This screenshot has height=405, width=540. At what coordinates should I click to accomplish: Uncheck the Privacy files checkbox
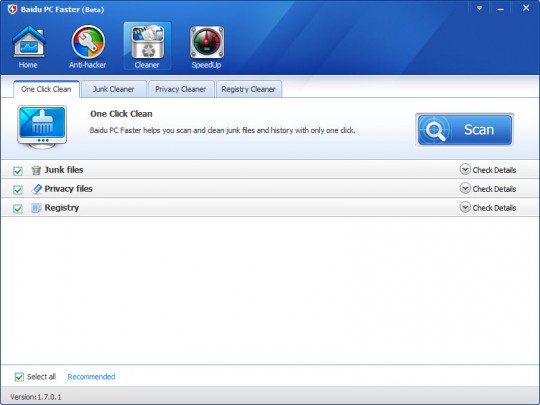(x=18, y=190)
